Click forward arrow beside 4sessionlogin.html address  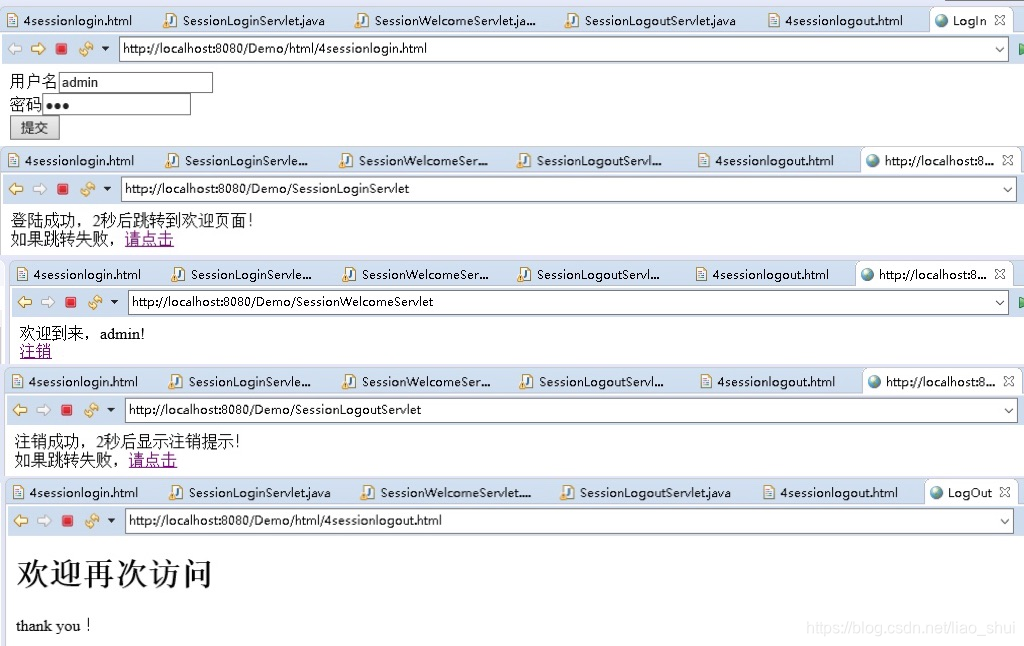coord(38,49)
